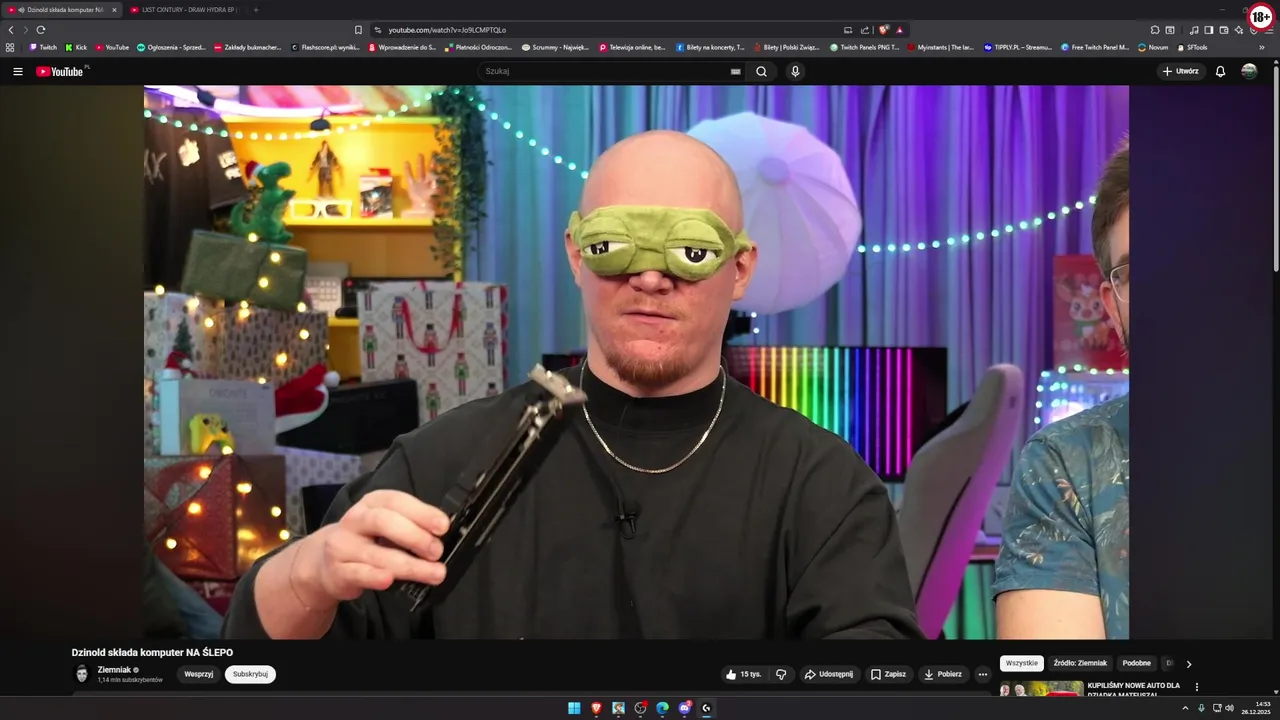Open Ziemniak channel avatar
The height and width of the screenshot is (720, 1280).
coord(82,674)
